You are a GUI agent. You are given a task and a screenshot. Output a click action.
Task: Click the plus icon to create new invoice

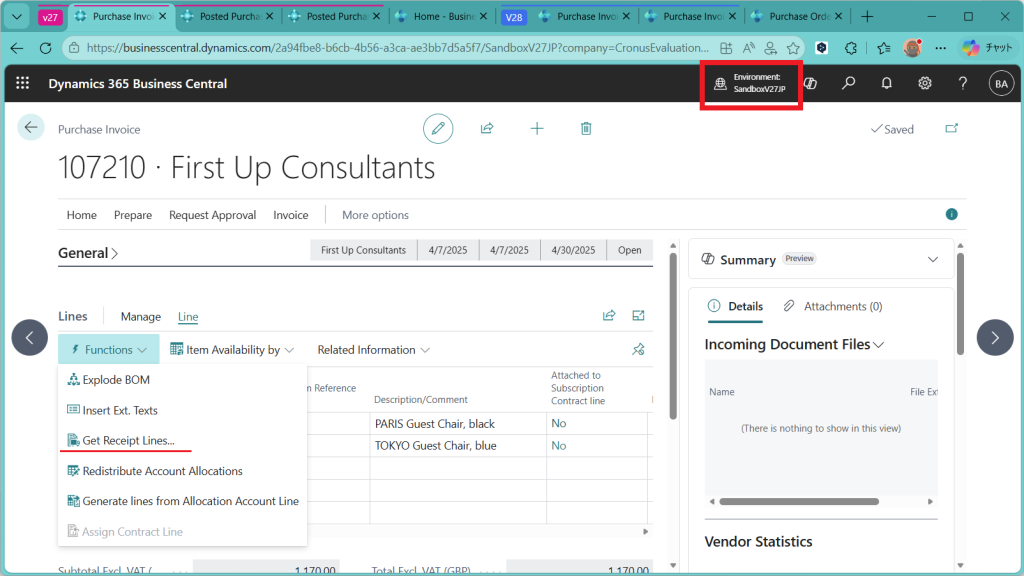pyautogui.click(x=537, y=129)
